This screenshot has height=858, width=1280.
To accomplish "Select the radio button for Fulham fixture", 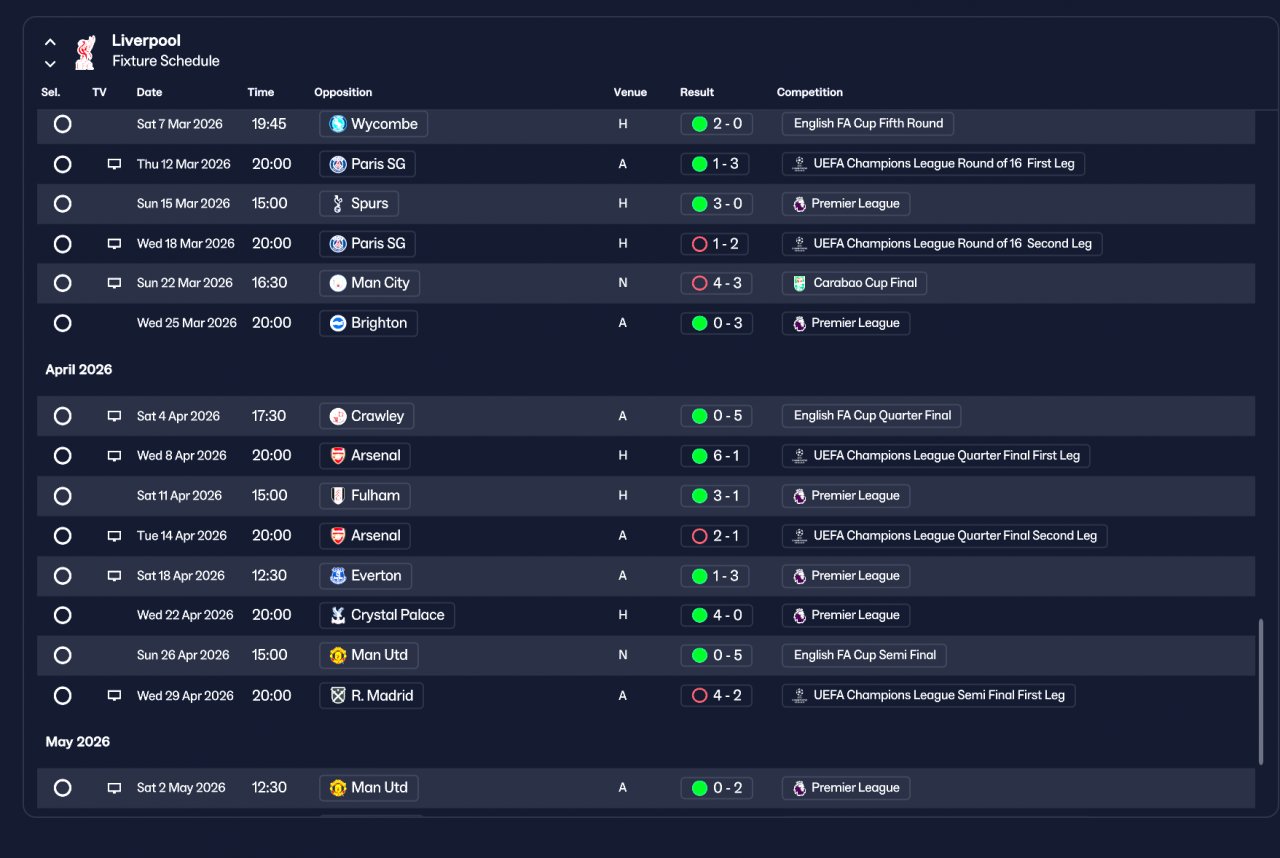I will [x=62, y=496].
